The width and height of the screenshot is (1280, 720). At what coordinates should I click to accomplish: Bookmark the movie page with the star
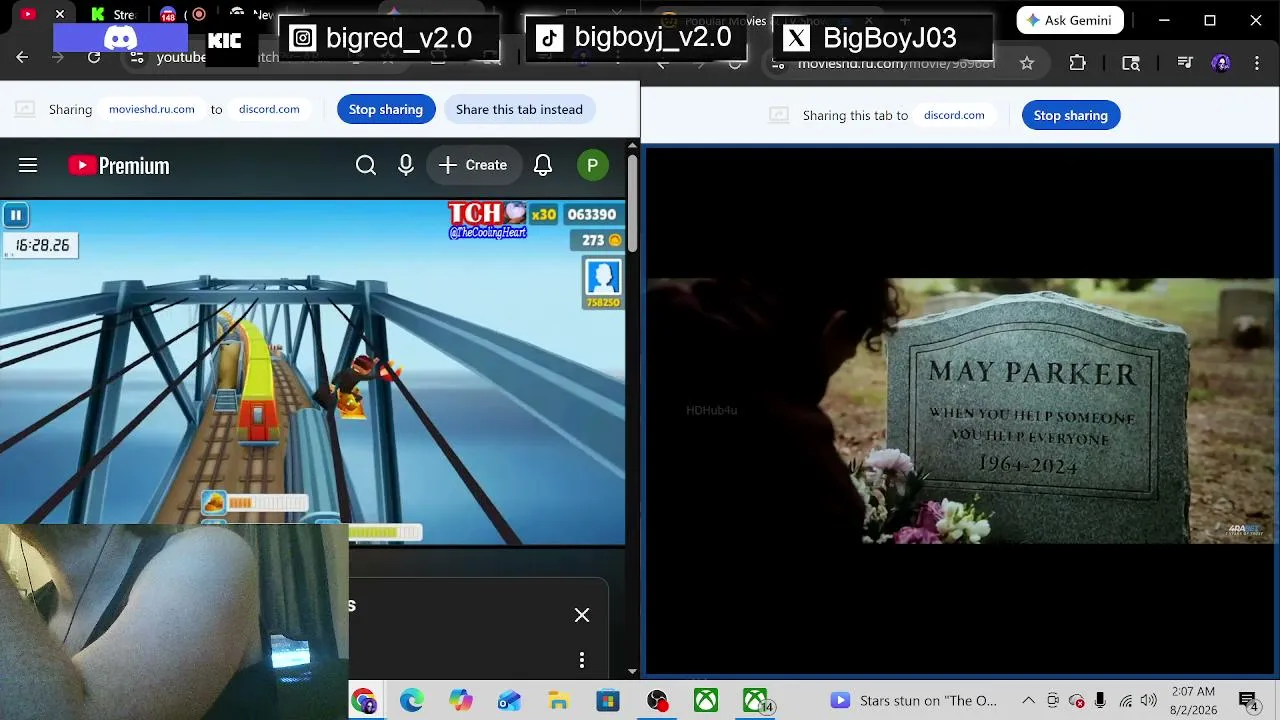(1027, 63)
